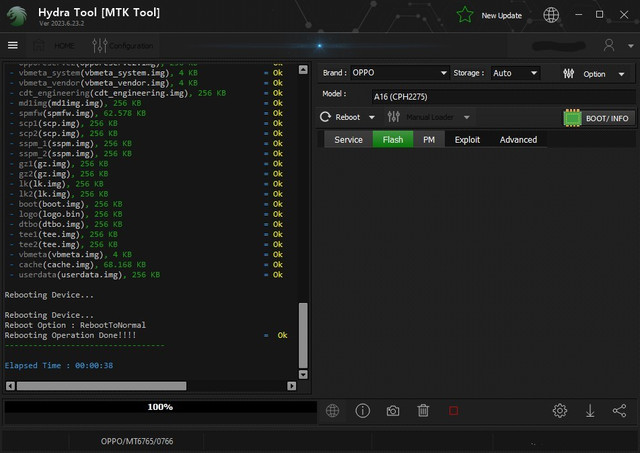Click the green chip icon beside BOOT/ INFO
Viewport: 640px width, 453px height.
point(572,118)
